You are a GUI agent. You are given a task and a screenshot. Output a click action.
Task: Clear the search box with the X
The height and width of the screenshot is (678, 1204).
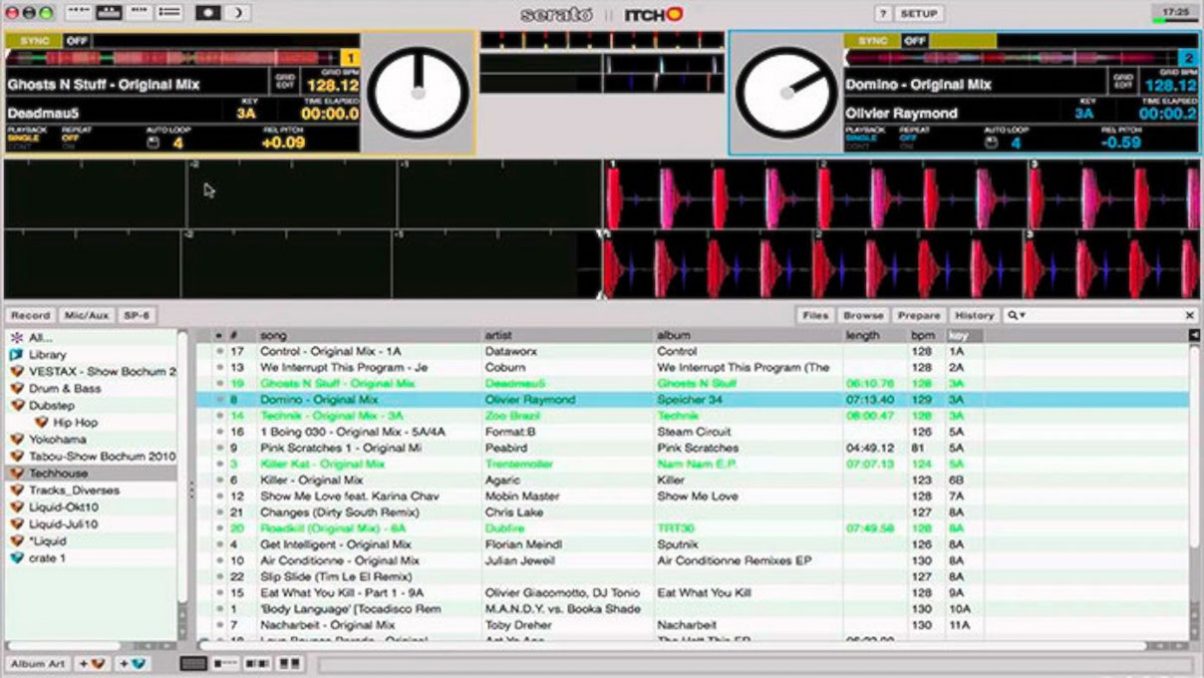coord(1189,315)
